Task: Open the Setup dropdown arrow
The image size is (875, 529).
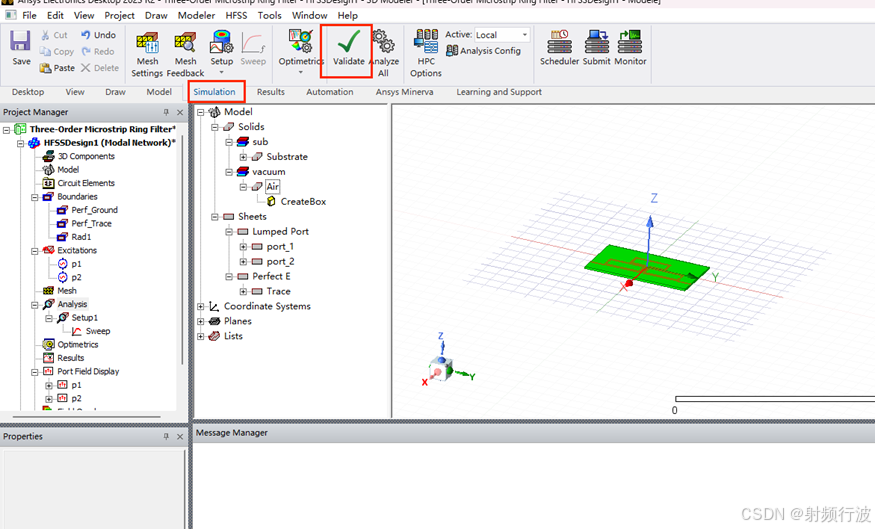Action: (222, 73)
